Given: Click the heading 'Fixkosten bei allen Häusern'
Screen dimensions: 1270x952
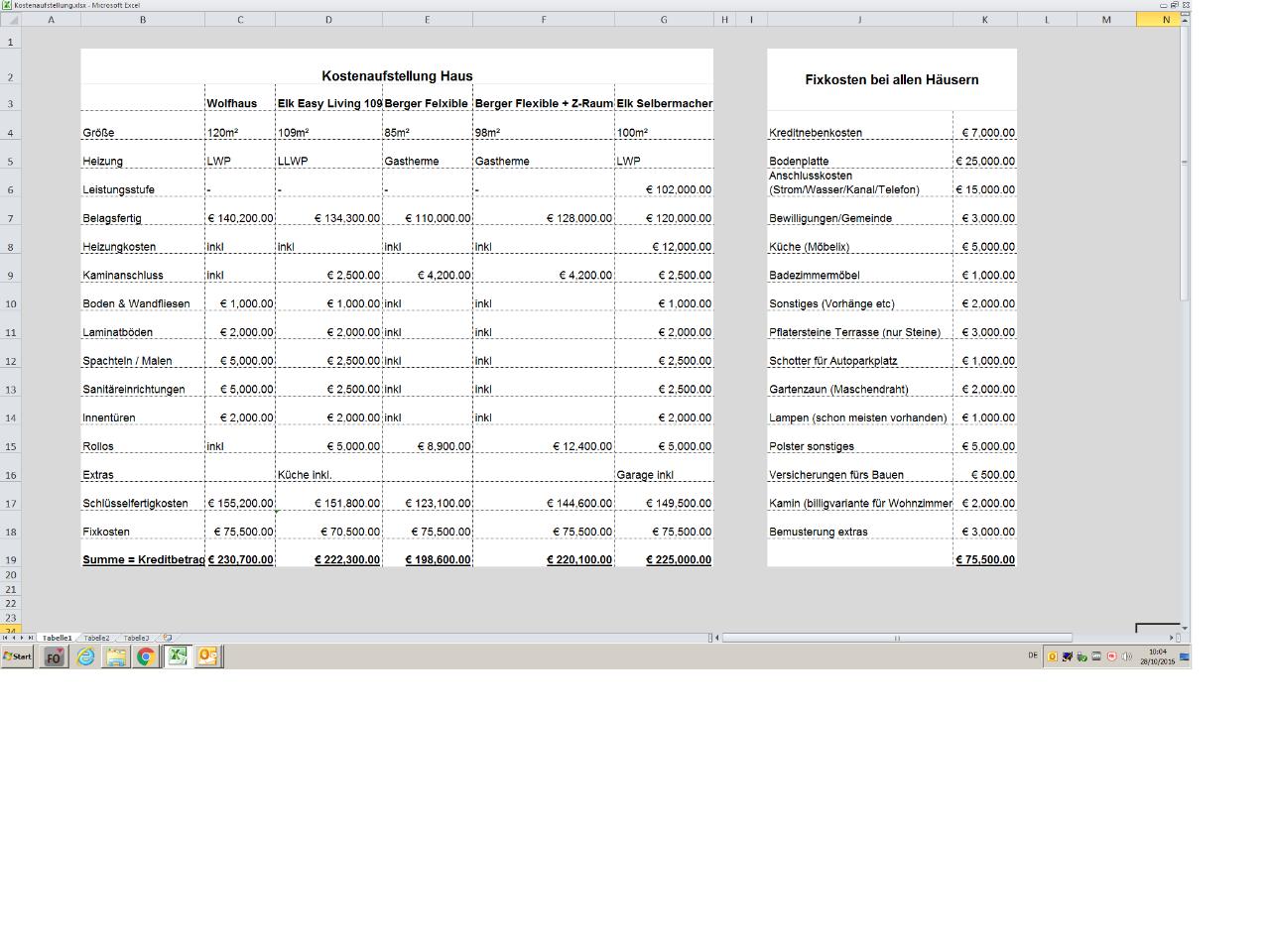Looking at the screenshot, I should coord(892,79).
